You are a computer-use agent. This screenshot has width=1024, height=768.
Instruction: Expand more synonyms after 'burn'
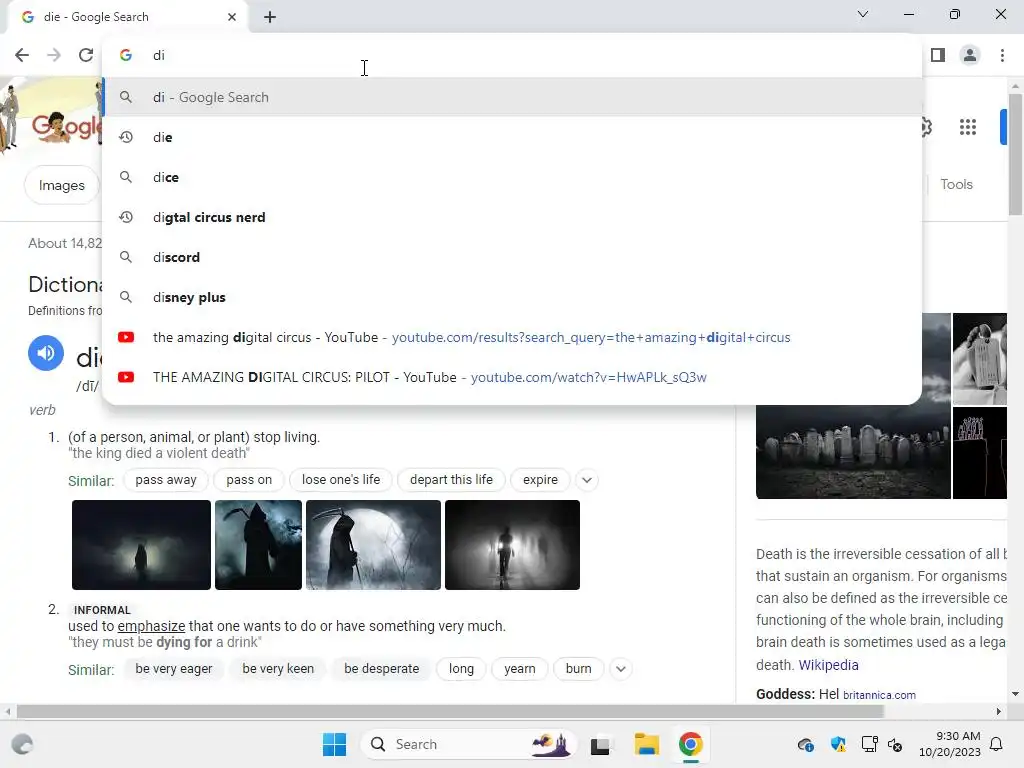pyautogui.click(x=621, y=669)
